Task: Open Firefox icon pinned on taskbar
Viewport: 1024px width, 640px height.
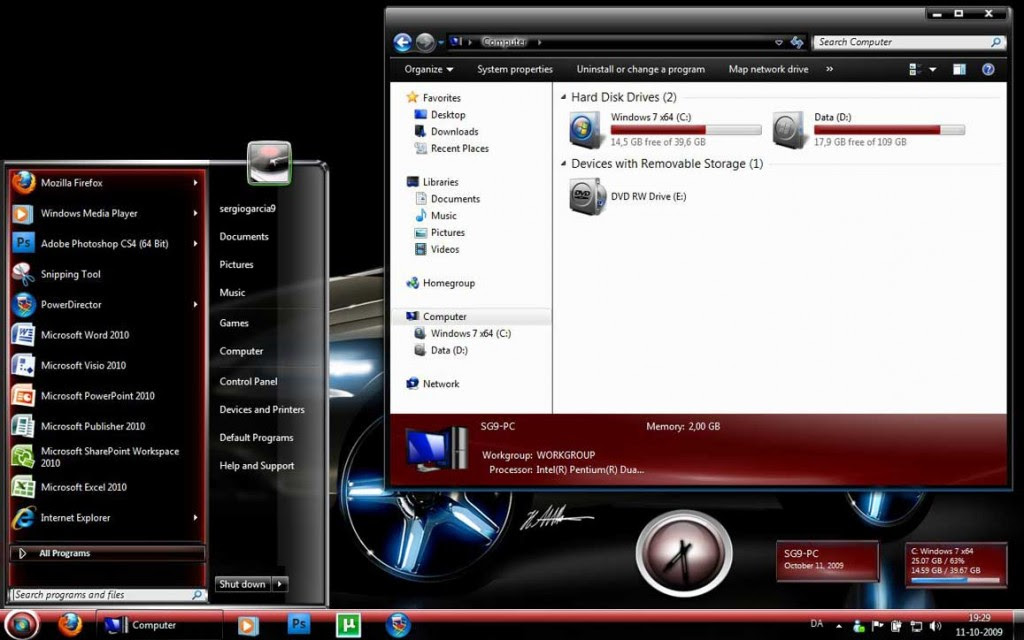Action: click(x=70, y=624)
